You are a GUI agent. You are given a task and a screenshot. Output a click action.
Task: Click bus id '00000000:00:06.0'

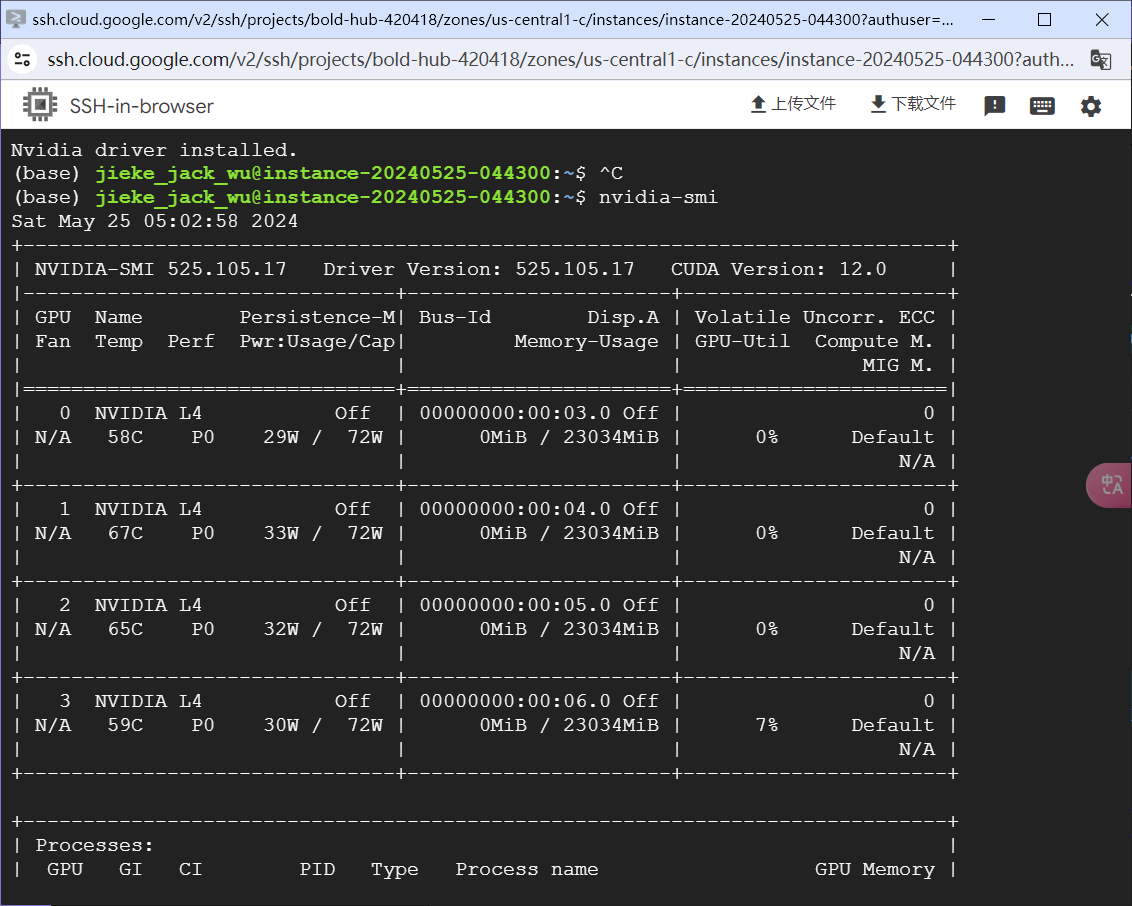[515, 701]
